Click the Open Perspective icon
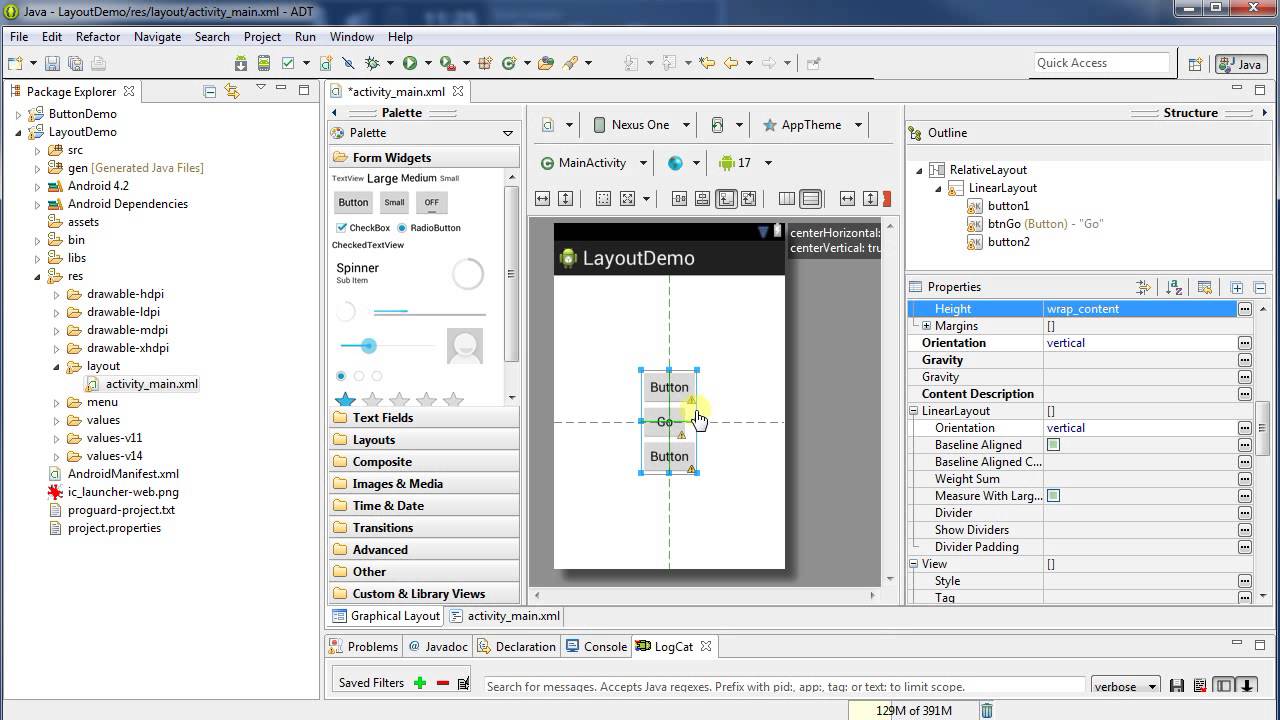Image resolution: width=1280 pixels, height=720 pixels. click(1195, 64)
